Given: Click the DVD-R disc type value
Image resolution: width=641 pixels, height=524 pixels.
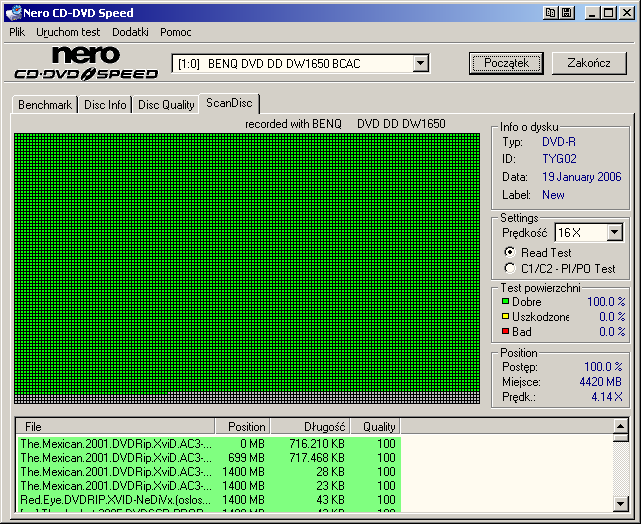Looking at the screenshot, I should (x=559, y=142).
